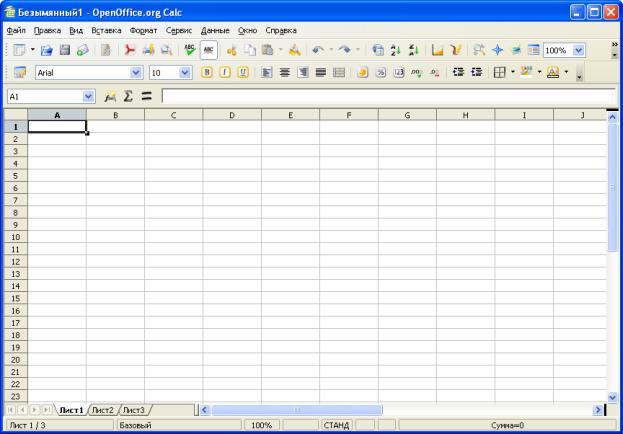Open the Правка menu
623x434 pixels.
47,31
